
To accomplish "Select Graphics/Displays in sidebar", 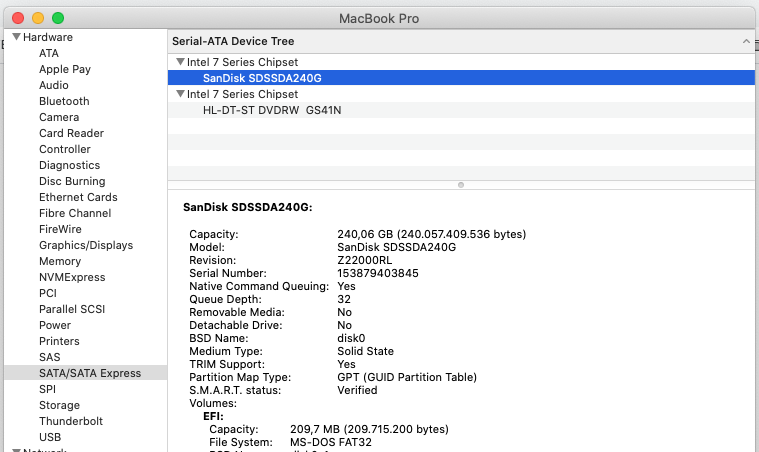I will click(86, 245).
